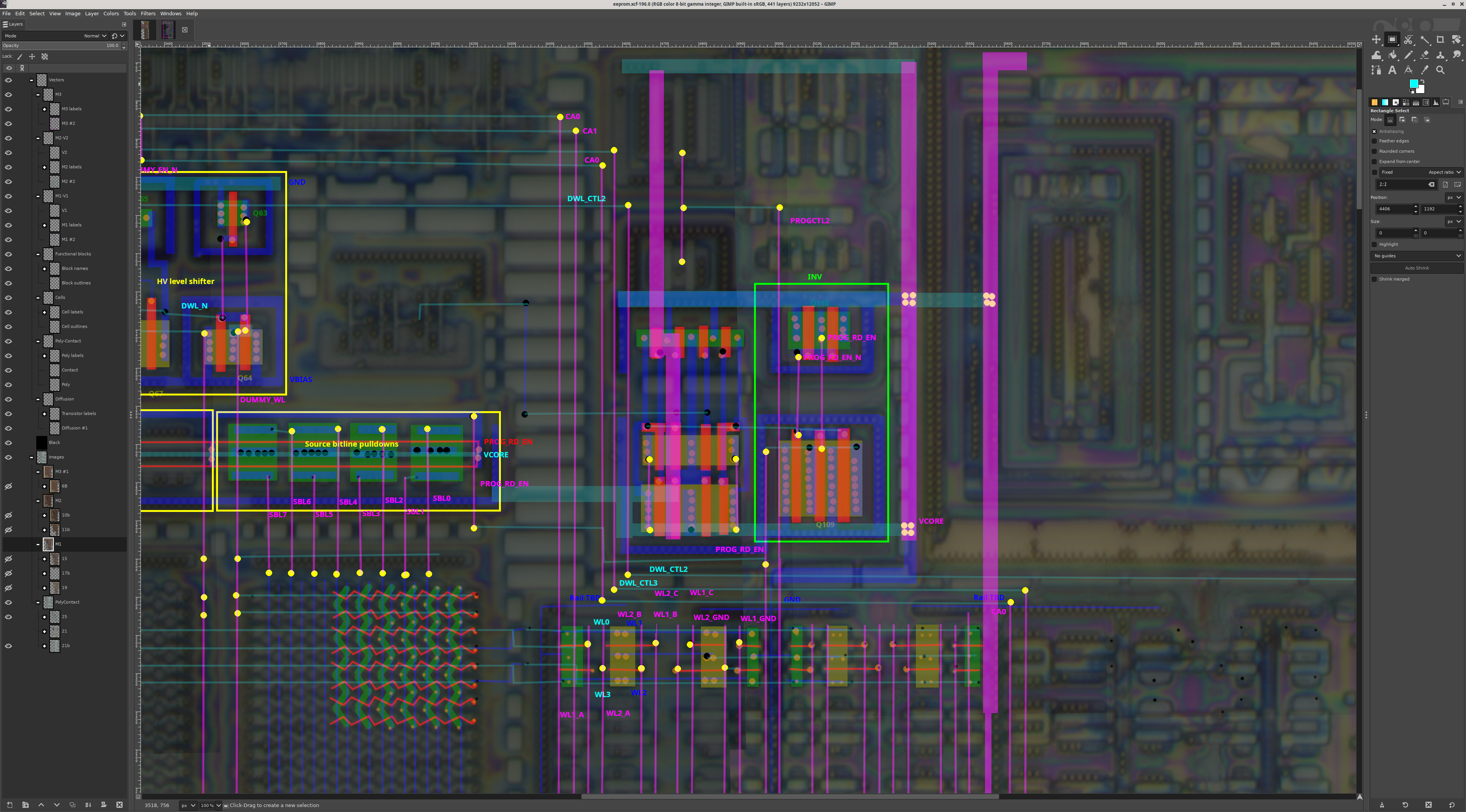Screen dimensions: 1466x812
Task: Click the Auto Shrink button
Action: click(1416, 268)
